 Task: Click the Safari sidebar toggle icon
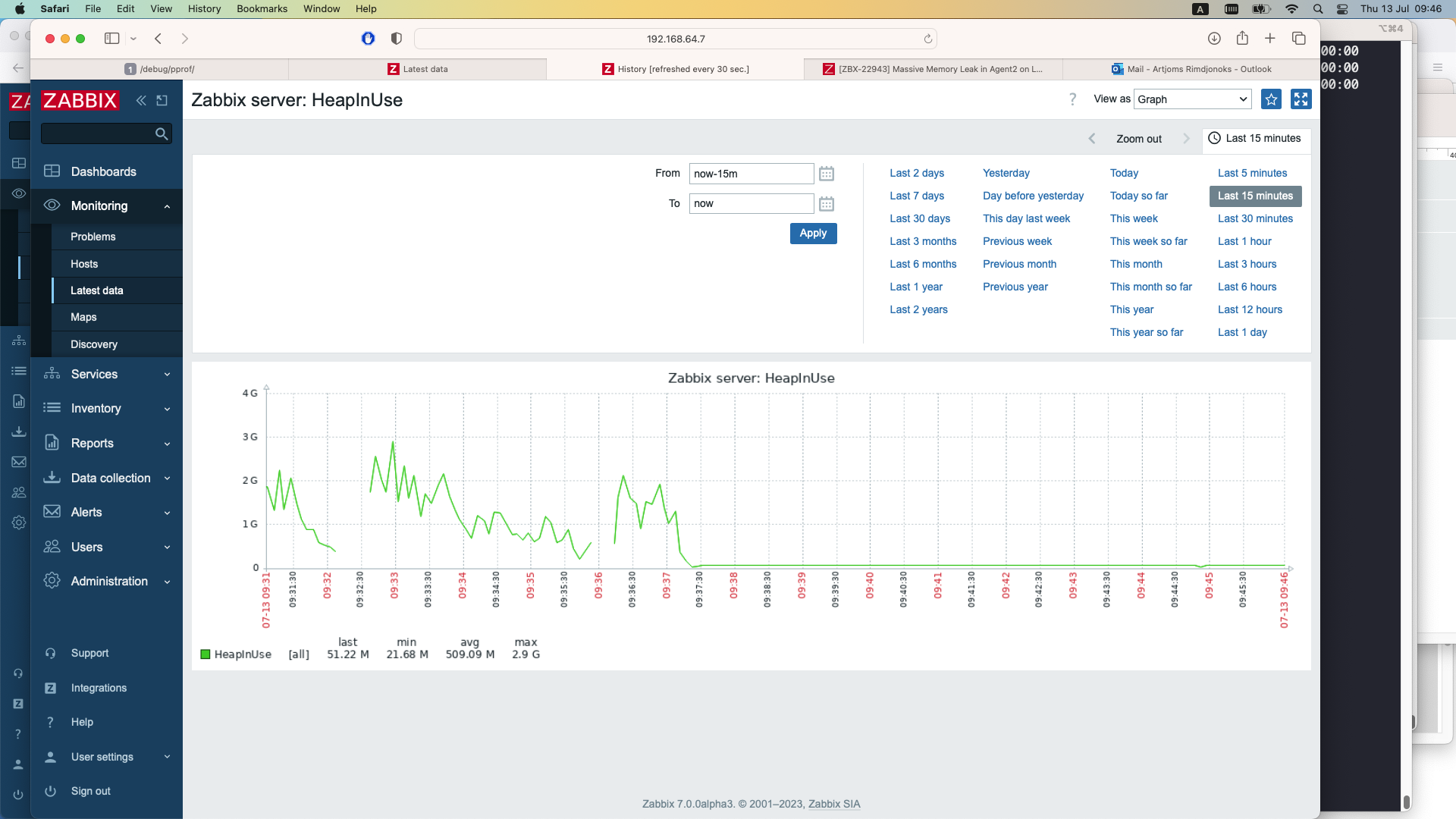(x=112, y=39)
